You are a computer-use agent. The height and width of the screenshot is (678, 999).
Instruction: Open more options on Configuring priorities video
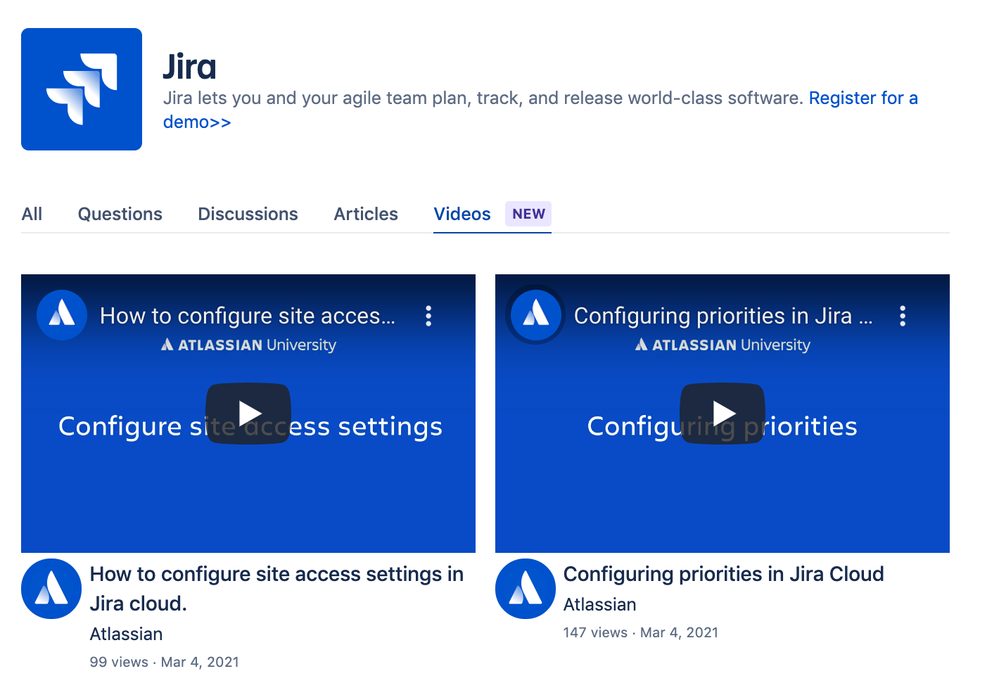(x=903, y=316)
